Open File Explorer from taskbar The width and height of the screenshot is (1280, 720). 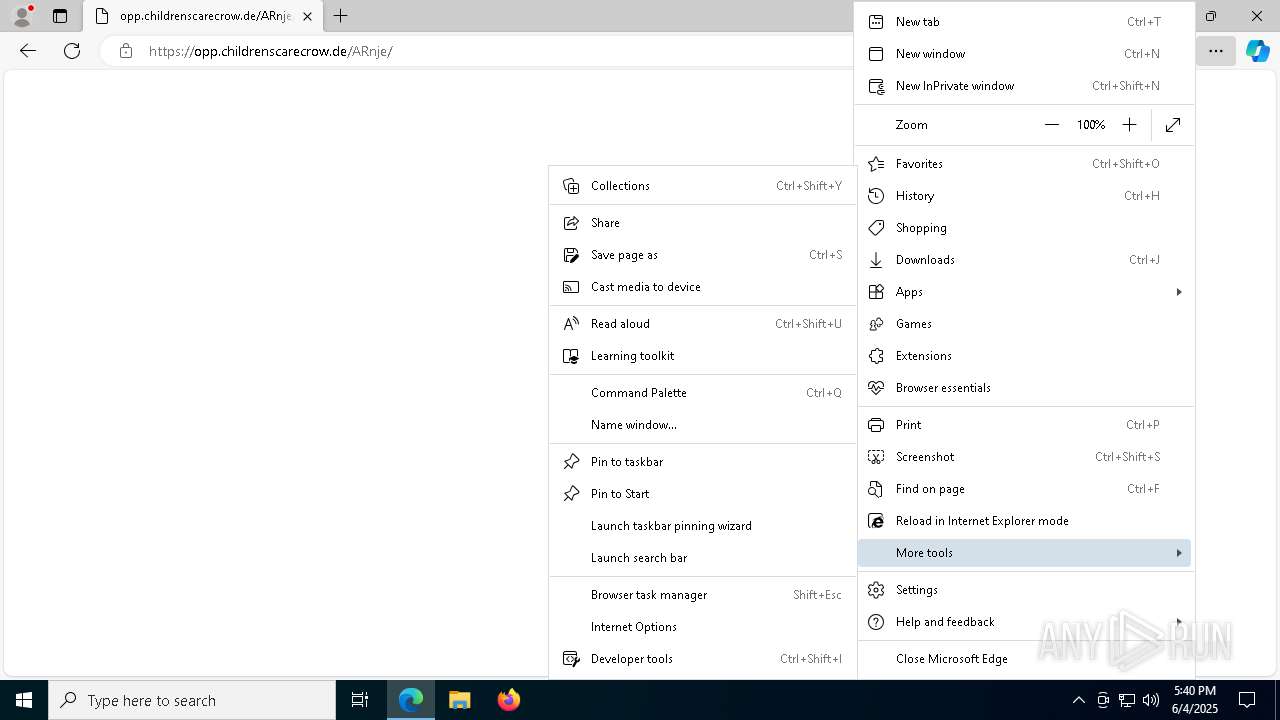tap(460, 700)
